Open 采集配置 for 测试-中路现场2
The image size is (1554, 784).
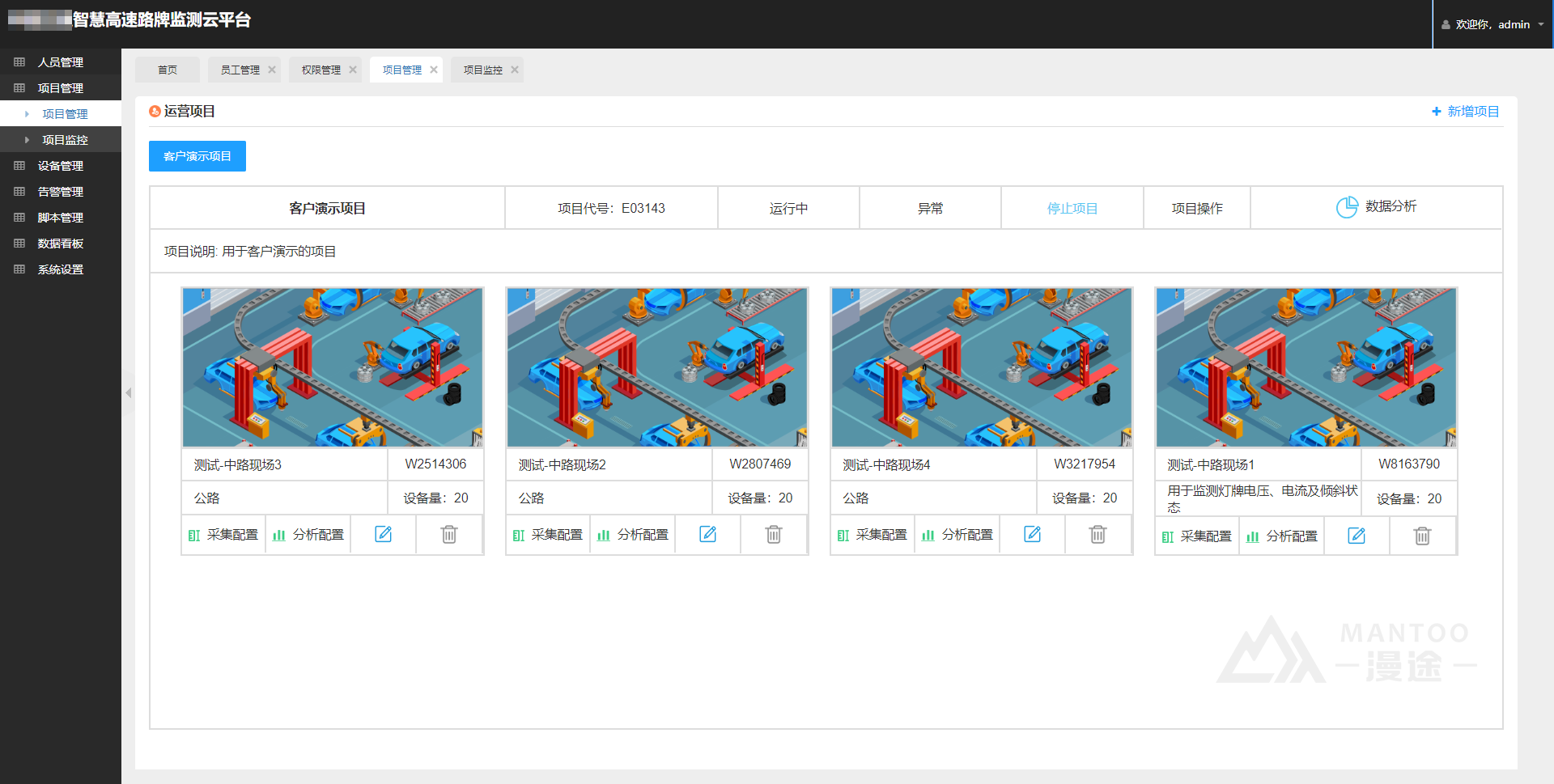coord(548,535)
